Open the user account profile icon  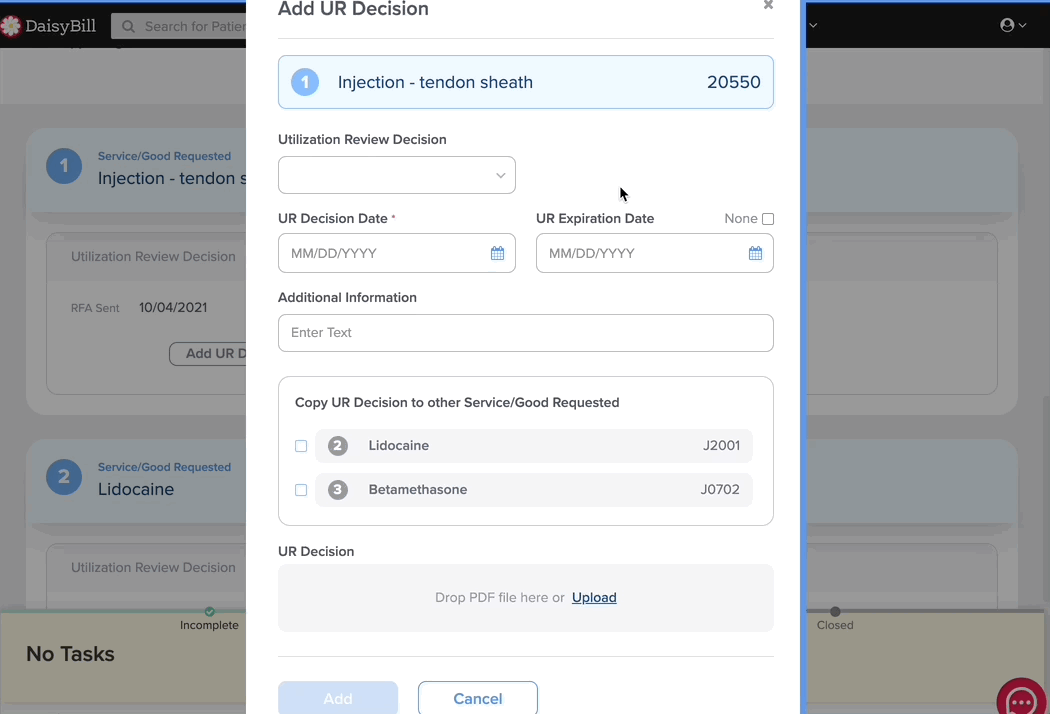pos(1006,25)
